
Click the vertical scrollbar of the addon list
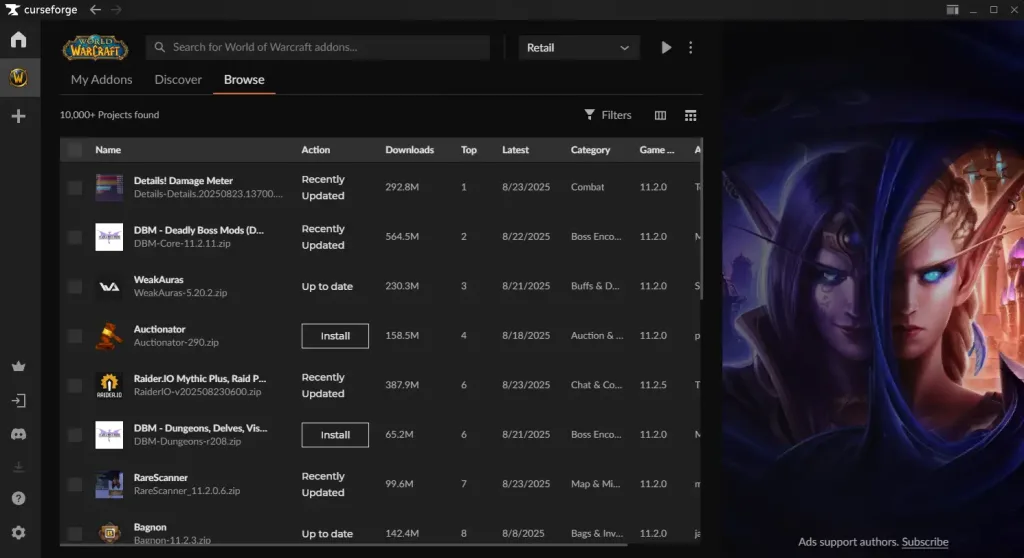701,219
